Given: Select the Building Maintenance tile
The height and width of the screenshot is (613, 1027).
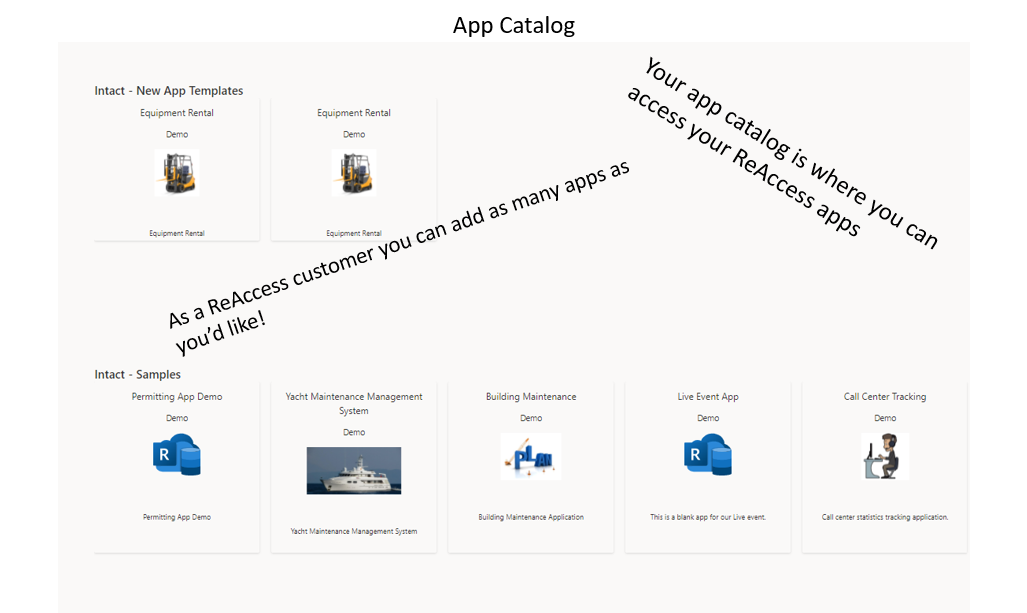Looking at the screenshot, I should click(531, 465).
